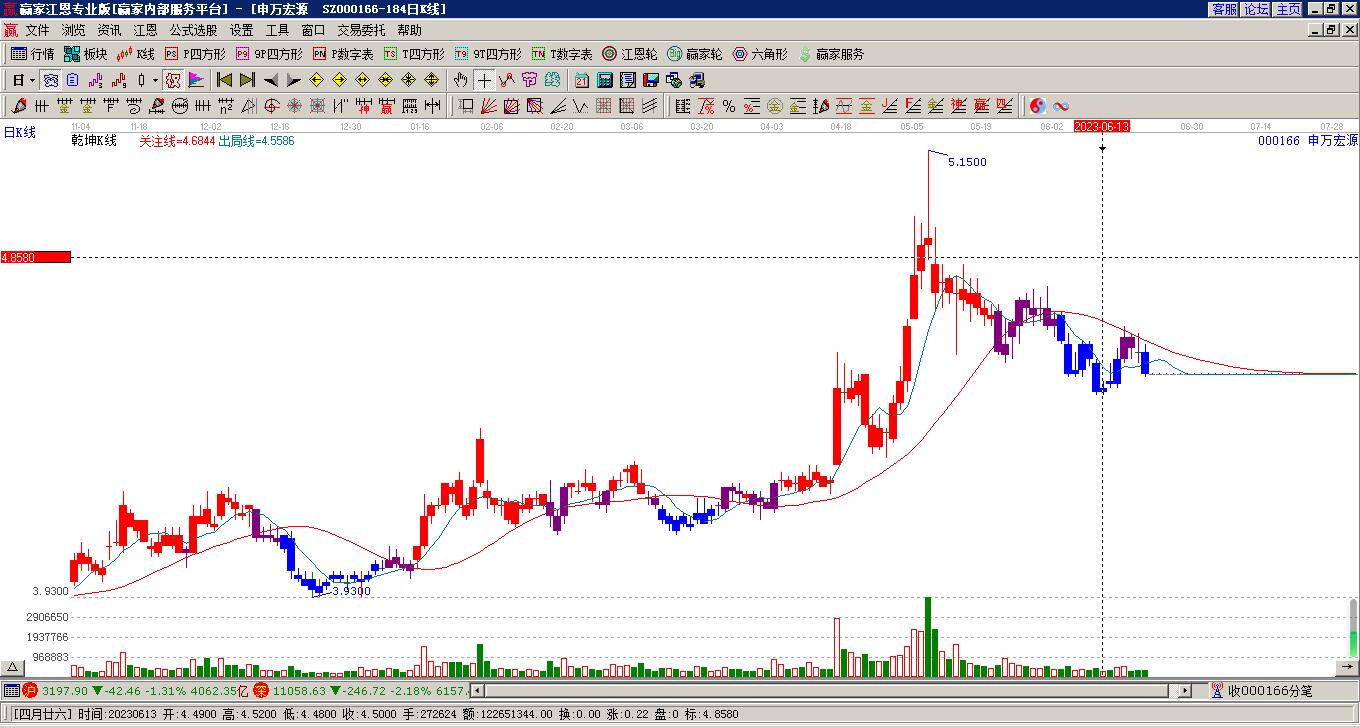Select the pencil drawing tool
The width and height of the screenshot is (1360, 728).
(18, 106)
